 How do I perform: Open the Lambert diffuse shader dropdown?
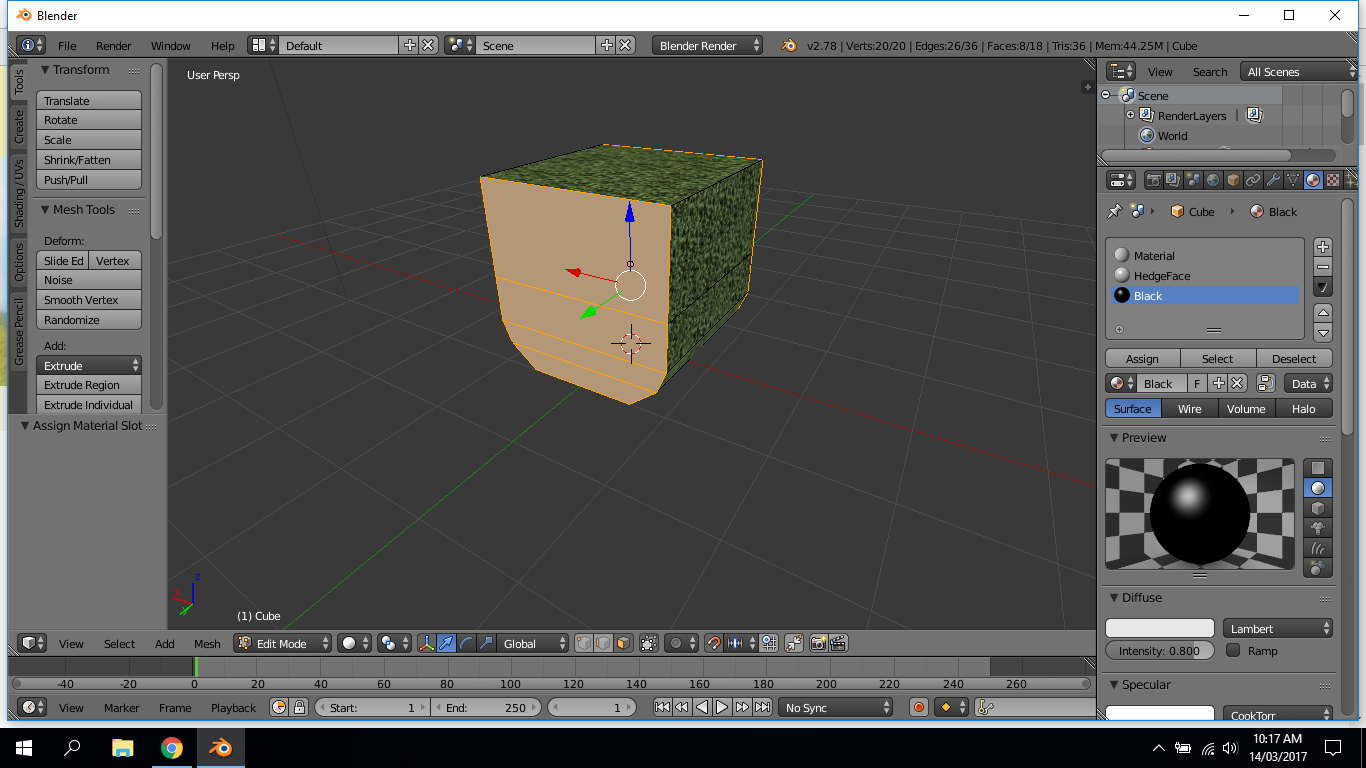pyautogui.click(x=1278, y=628)
